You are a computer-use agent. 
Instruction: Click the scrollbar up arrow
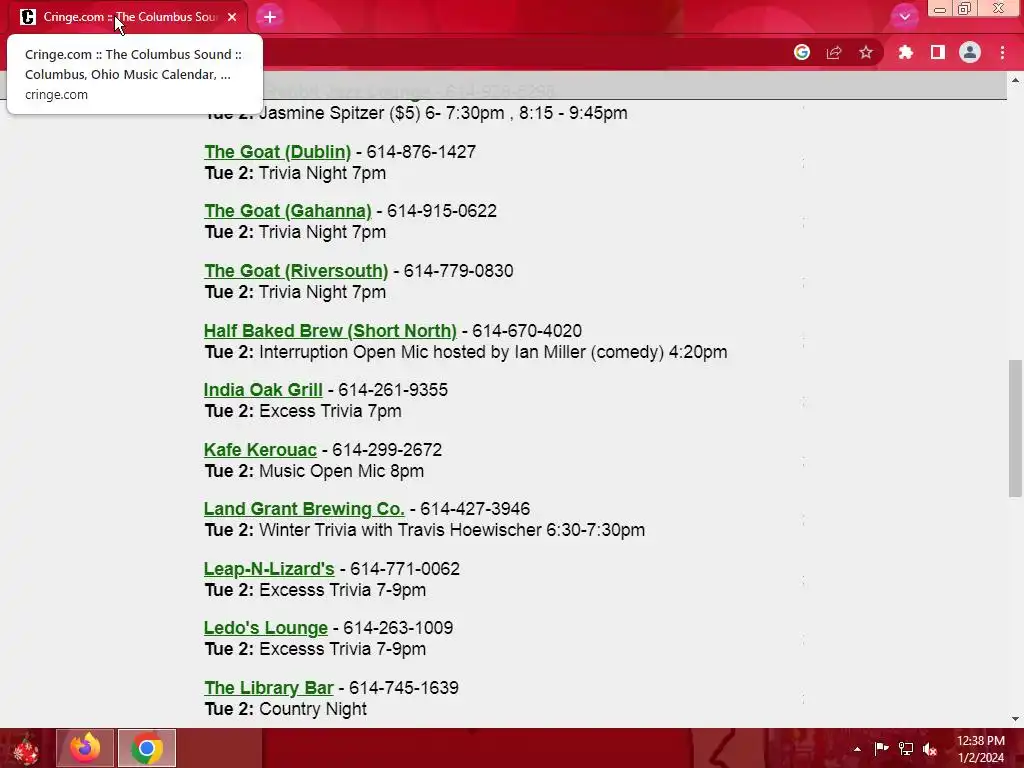coord(1015,80)
